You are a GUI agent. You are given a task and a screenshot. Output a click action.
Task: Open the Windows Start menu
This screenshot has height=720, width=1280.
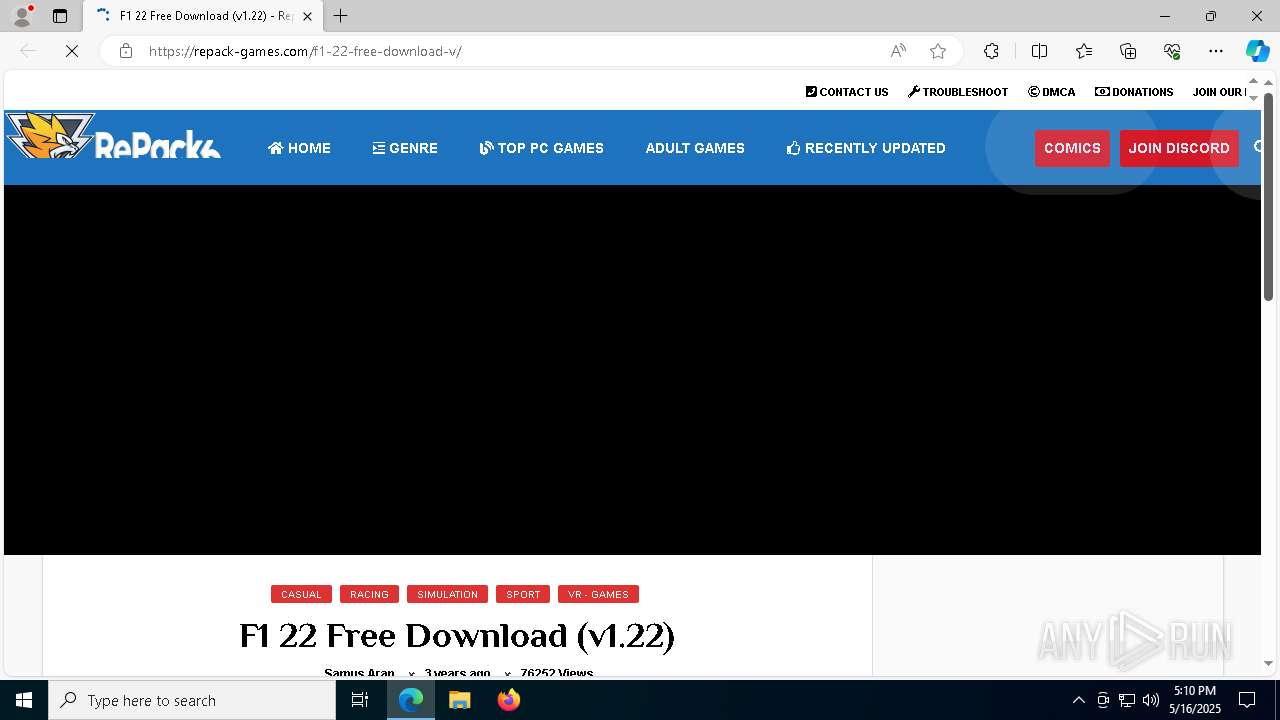pos(24,700)
